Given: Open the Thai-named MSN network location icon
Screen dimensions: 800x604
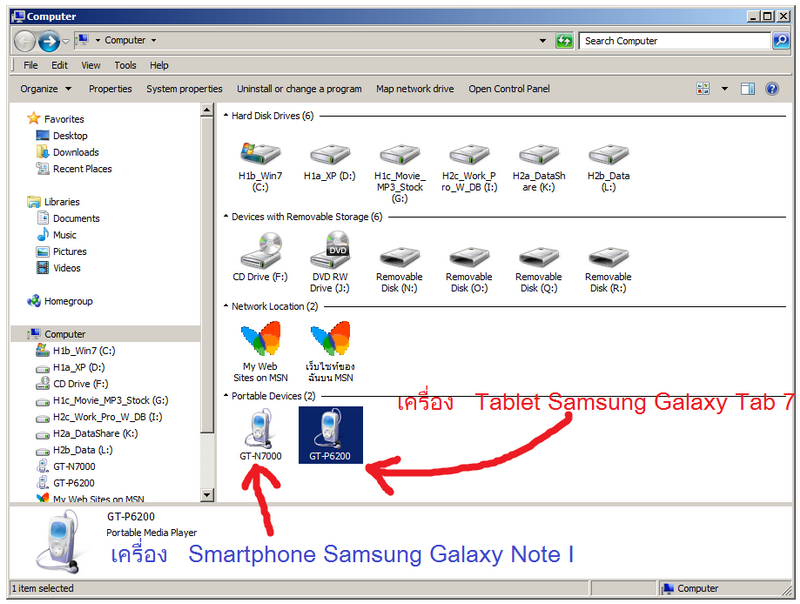Looking at the screenshot, I should tap(330, 339).
